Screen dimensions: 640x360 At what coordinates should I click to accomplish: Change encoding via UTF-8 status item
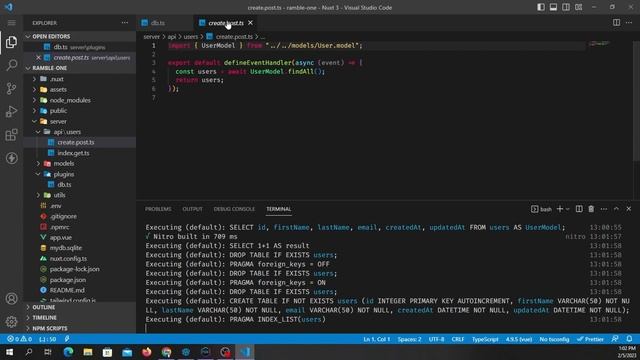pyautogui.click(x=436, y=339)
